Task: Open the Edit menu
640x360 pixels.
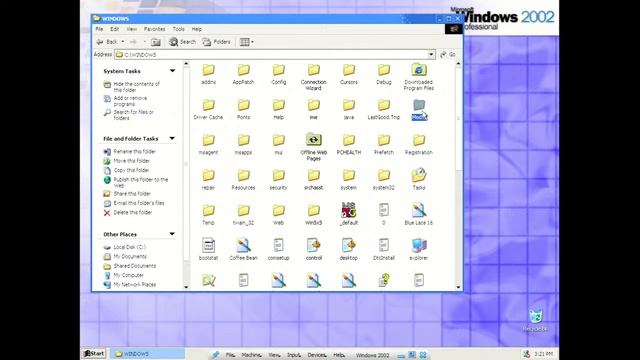Action: [x=114, y=29]
